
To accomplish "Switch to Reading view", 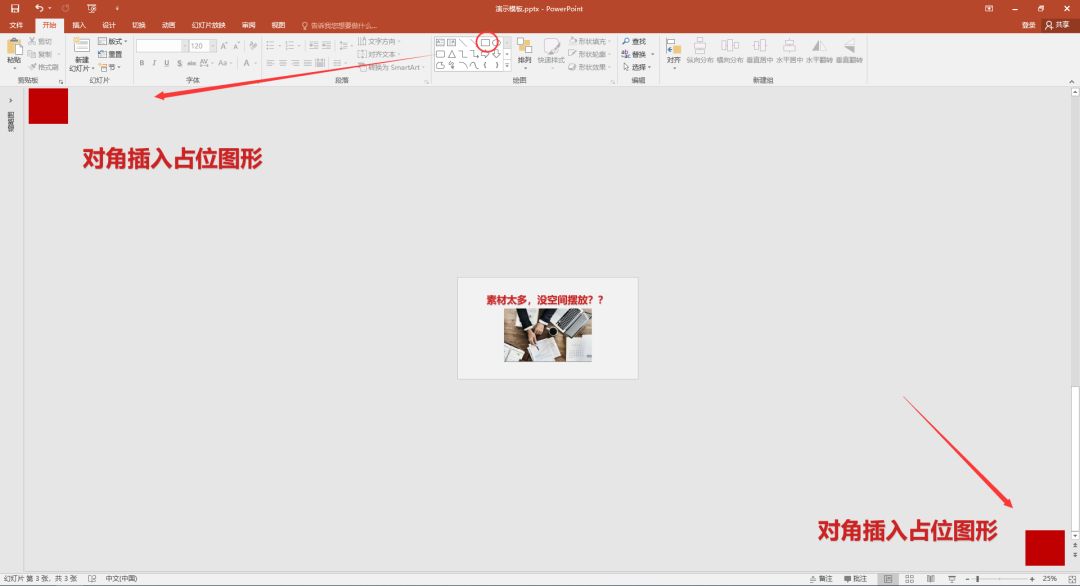I will (931, 579).
